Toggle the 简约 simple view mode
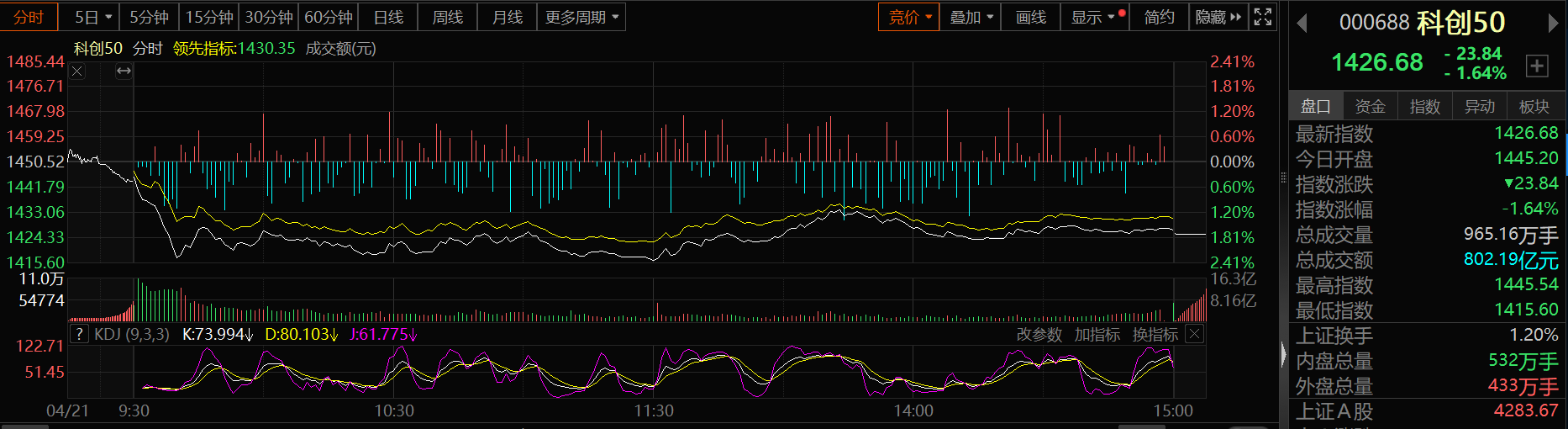This screenshot has width=1568, height=429. [x=1159, y=17]
